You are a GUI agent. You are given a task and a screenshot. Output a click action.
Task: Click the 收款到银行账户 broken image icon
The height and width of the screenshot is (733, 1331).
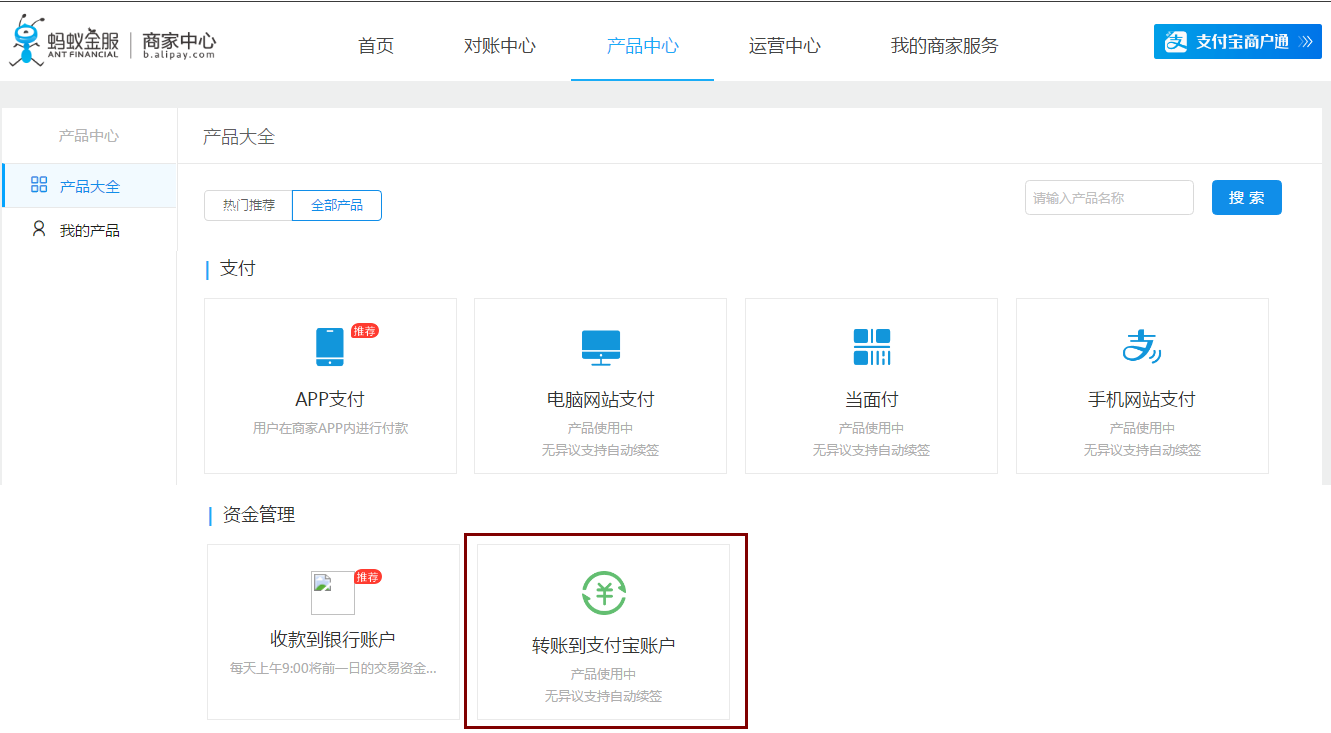pos(333,592)
